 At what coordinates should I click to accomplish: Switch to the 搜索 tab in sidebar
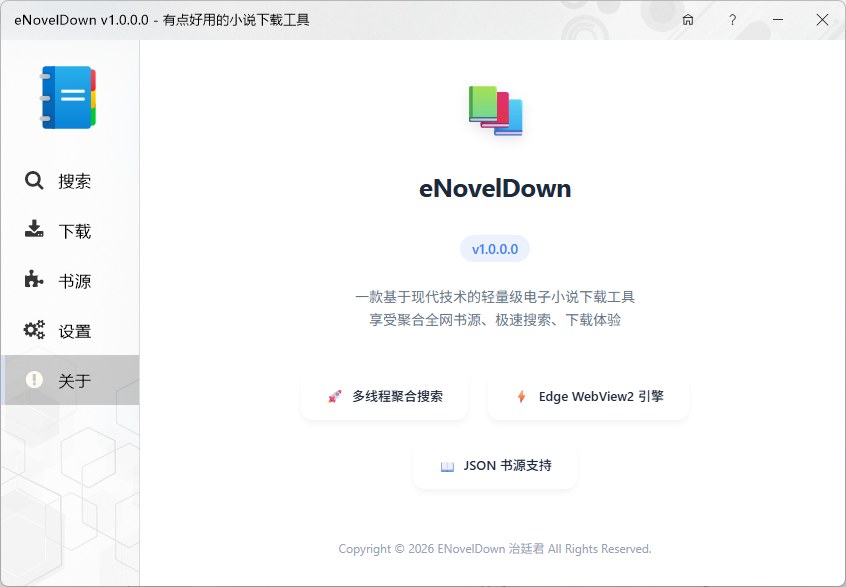pyautogui.click(x=70, y=181)
